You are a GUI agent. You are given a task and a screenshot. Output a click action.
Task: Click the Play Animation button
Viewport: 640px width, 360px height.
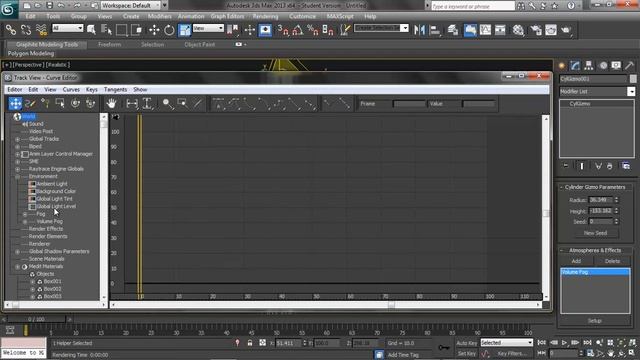(x=564, y=343)
